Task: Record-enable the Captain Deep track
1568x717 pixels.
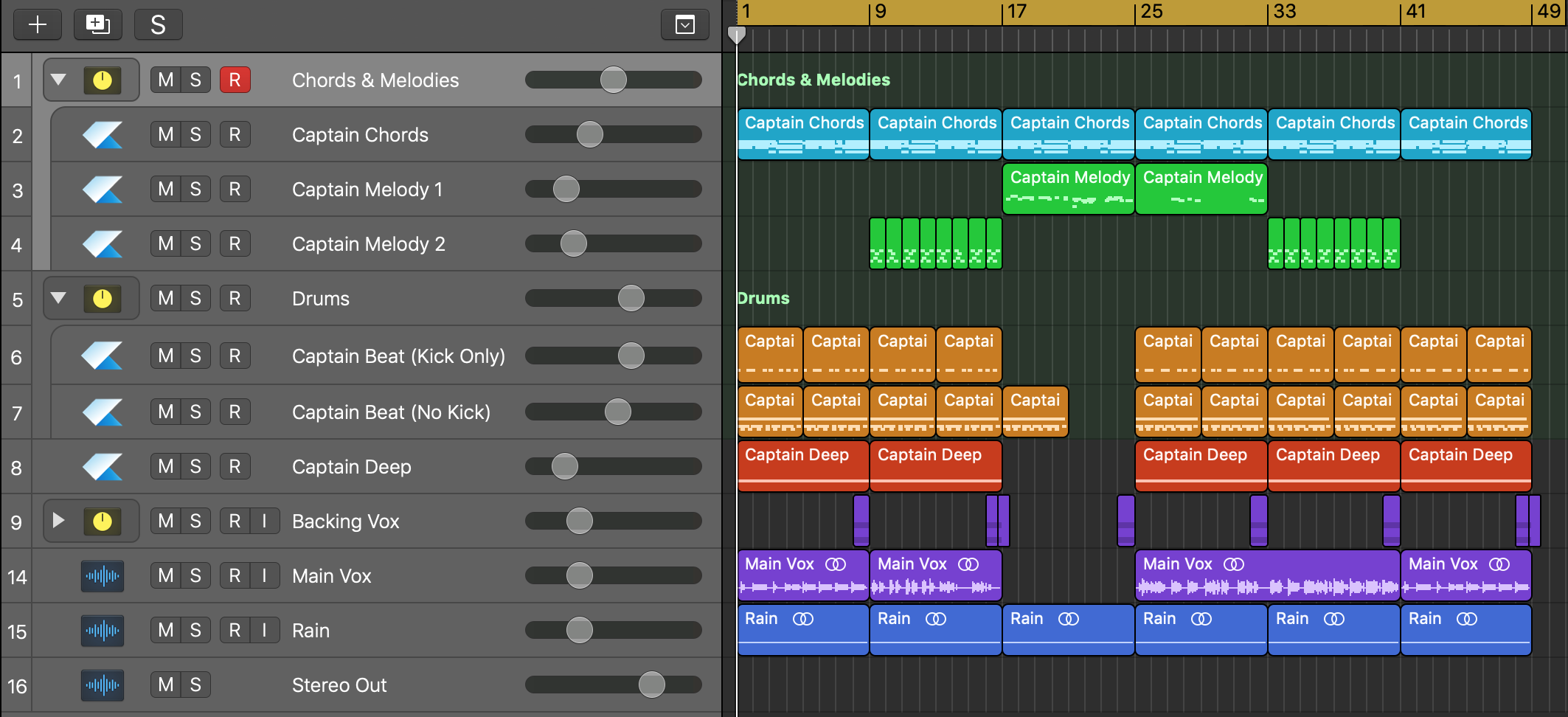Action: point(235,466)
